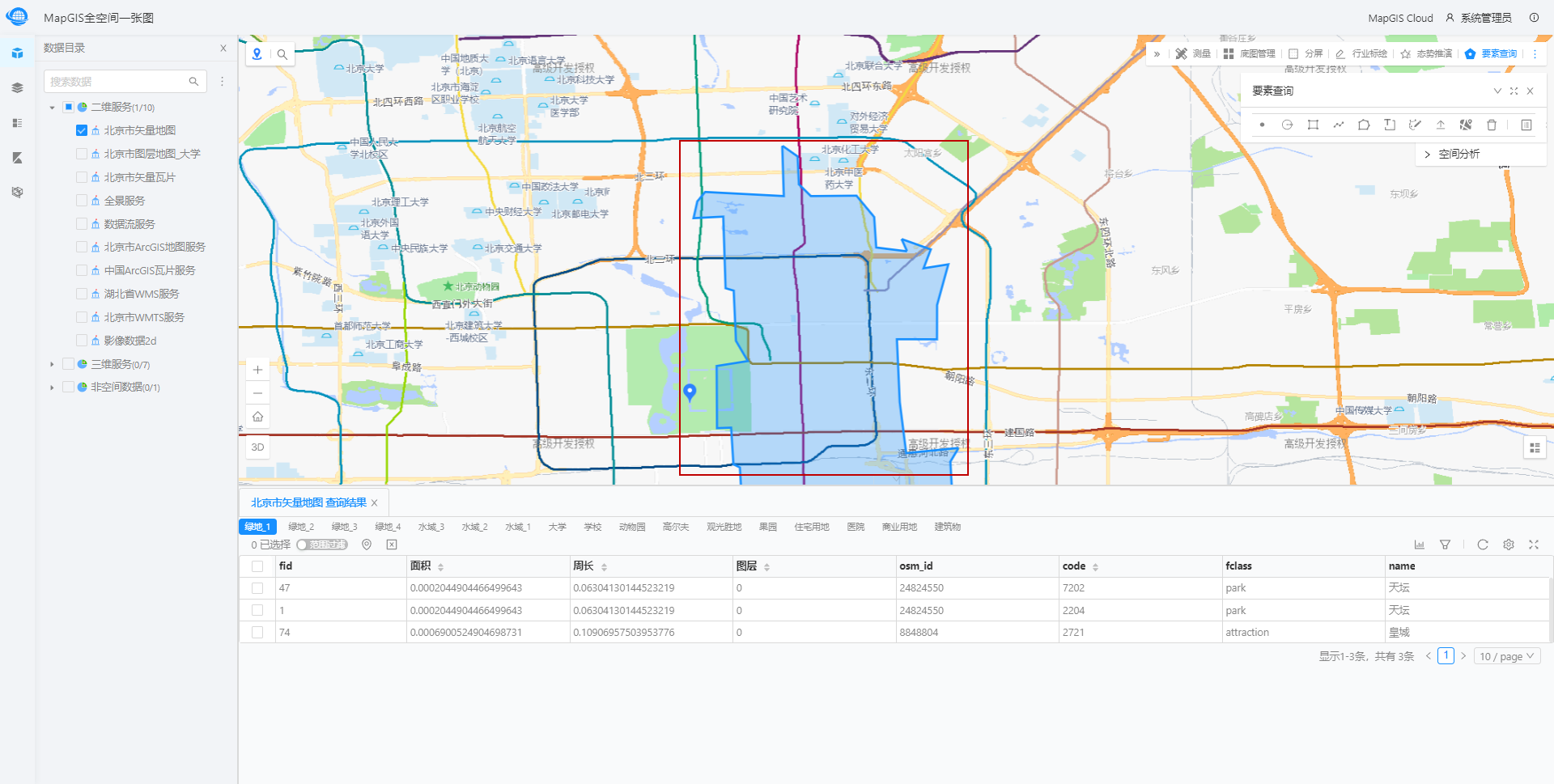Click the location pin icon on map search bar
Viewport: 1554px width, 784px height.
pyautogui.click(x=257, y=54)
